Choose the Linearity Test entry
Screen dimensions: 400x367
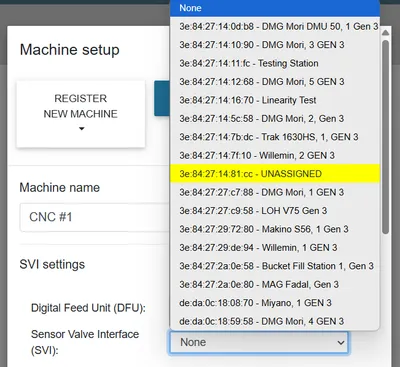pyautogui.click(x=275, y=100)
